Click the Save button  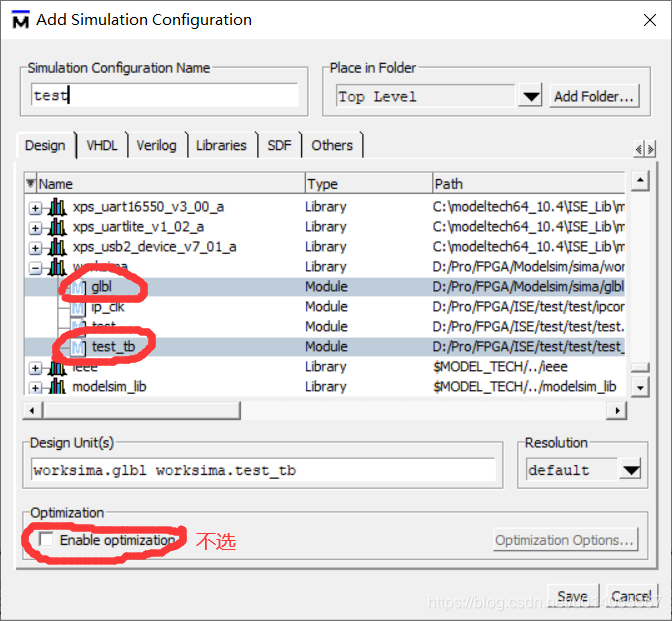(573, 596)
